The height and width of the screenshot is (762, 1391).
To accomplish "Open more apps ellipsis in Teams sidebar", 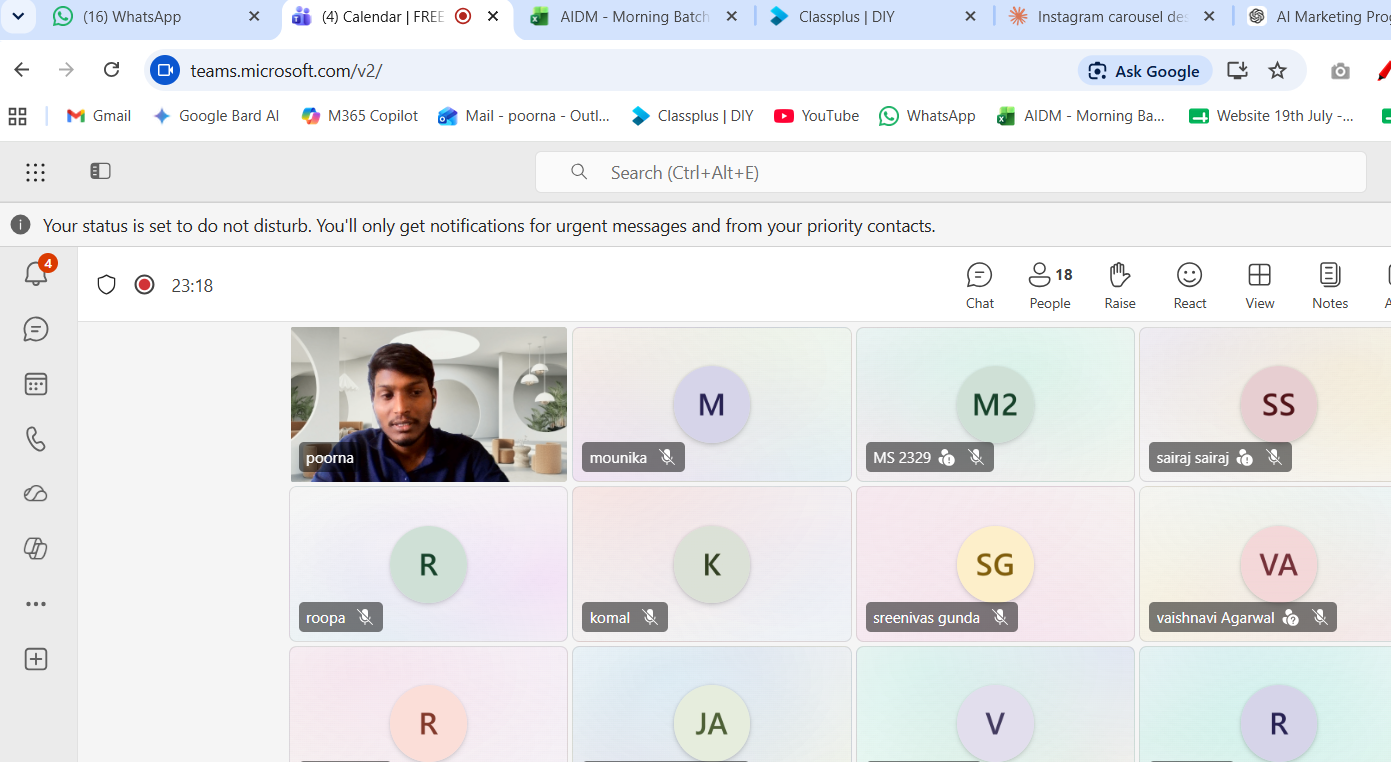I will [36, 604].
